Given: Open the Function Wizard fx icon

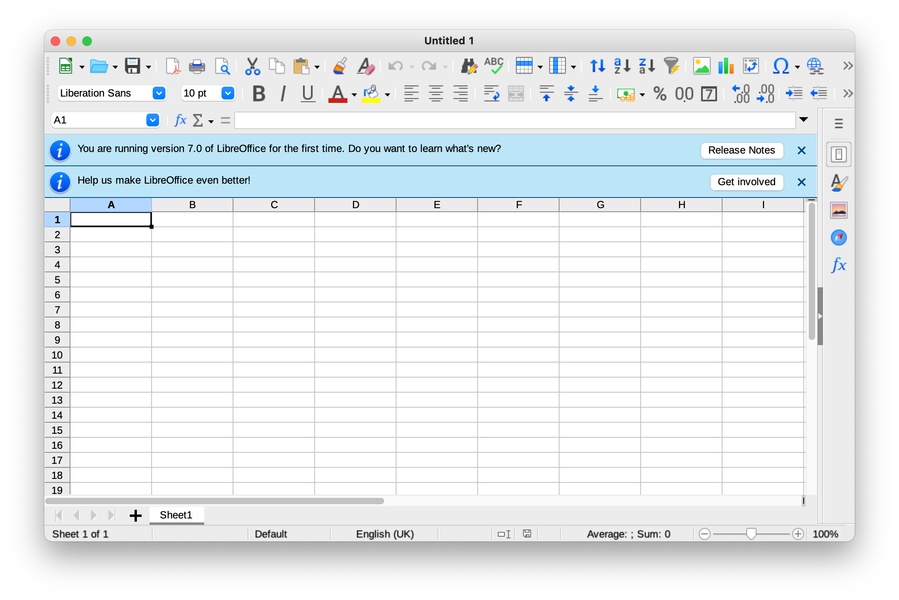Looking at the screenshot, I should [180, 120].
